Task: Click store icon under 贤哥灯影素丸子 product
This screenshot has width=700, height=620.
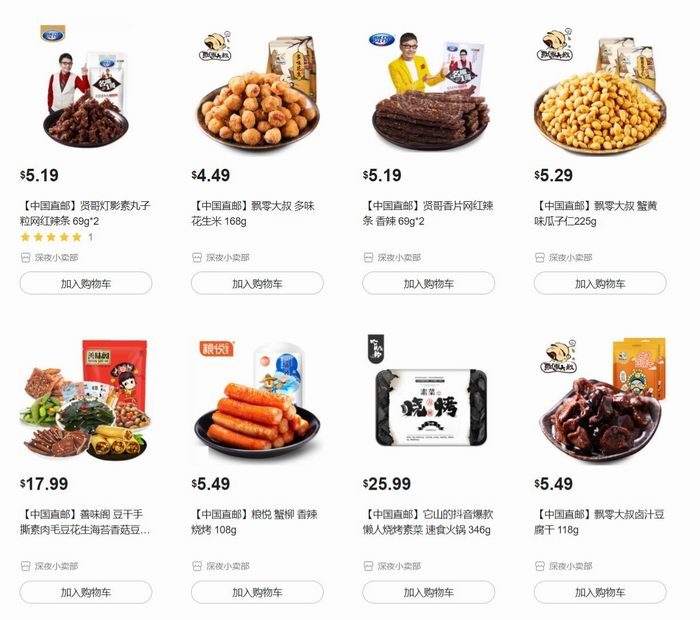Action: pyautogui.click(x=25, y=258)
